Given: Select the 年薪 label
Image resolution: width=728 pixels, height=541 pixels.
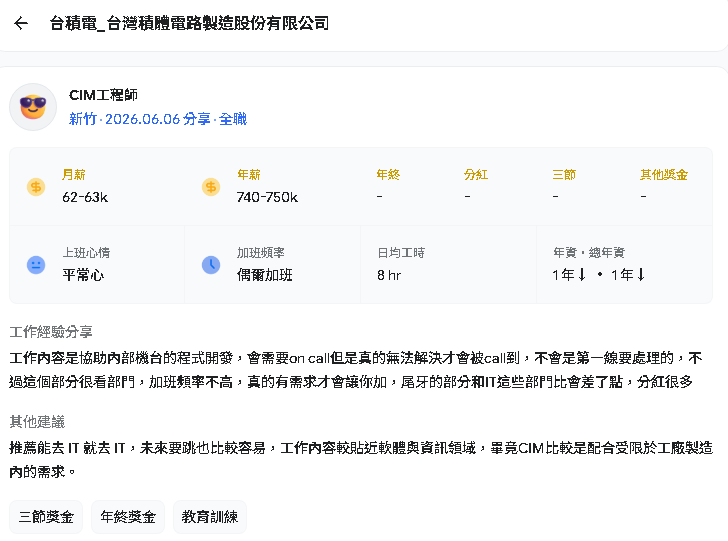Looking at the screenshot, I should [x=249, y=175].
